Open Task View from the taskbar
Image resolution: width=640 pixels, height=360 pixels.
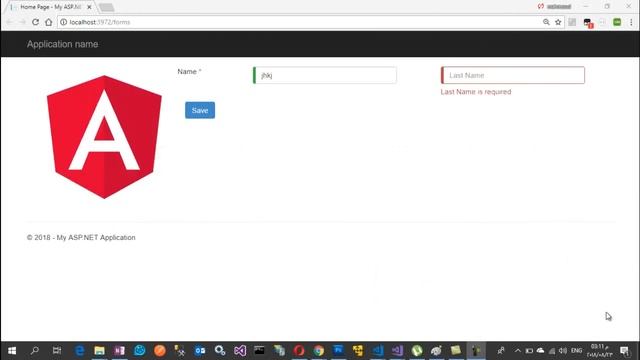click(57, 351)
